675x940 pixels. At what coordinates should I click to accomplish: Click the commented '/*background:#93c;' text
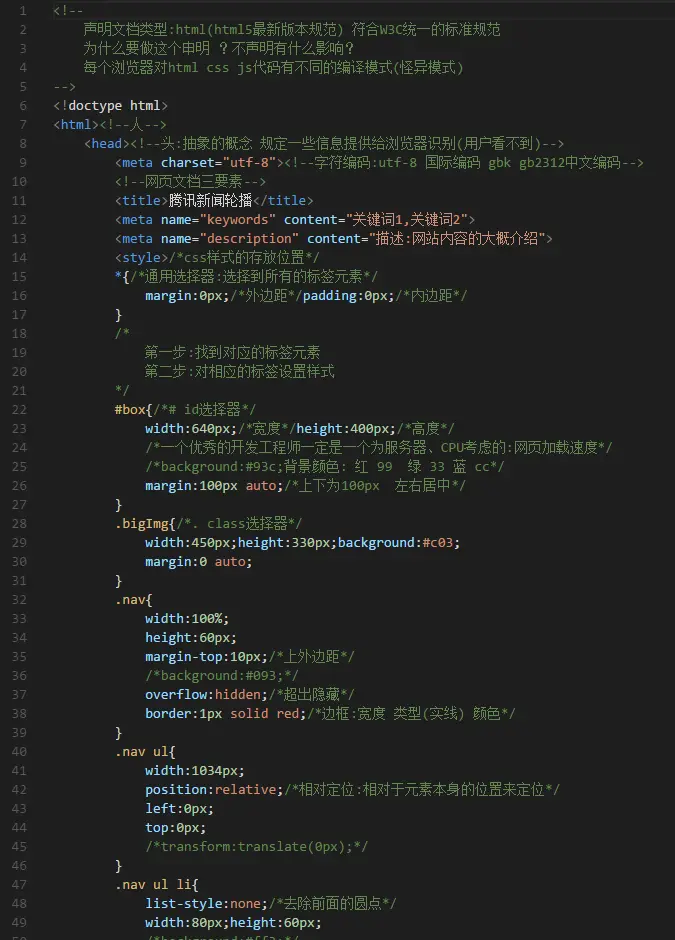[x=214, y=466]
